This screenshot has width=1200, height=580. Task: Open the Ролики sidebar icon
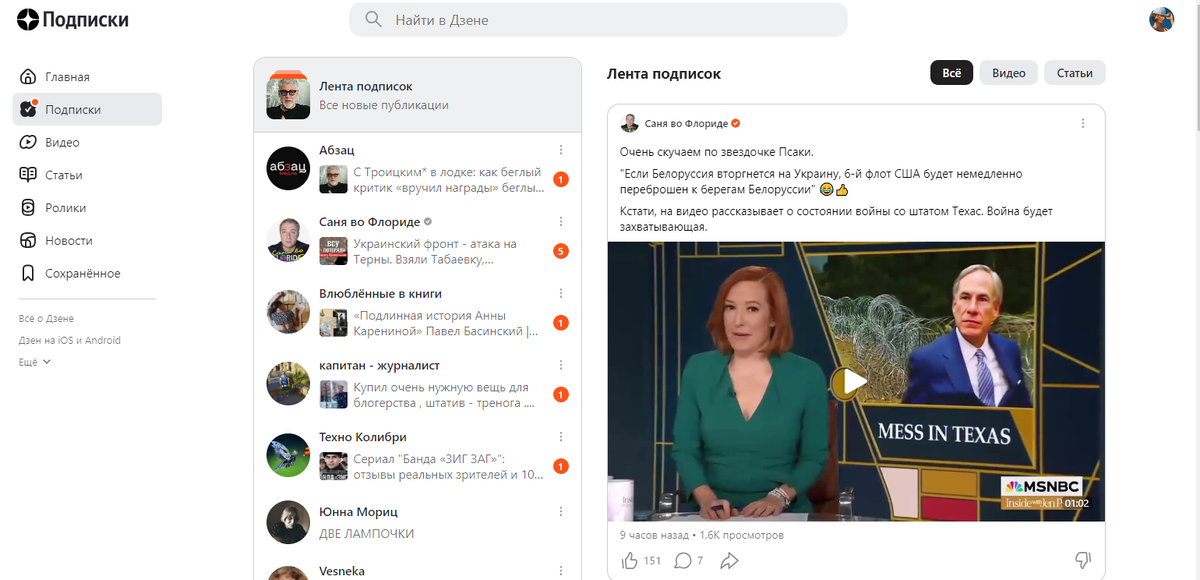(28, 208)
